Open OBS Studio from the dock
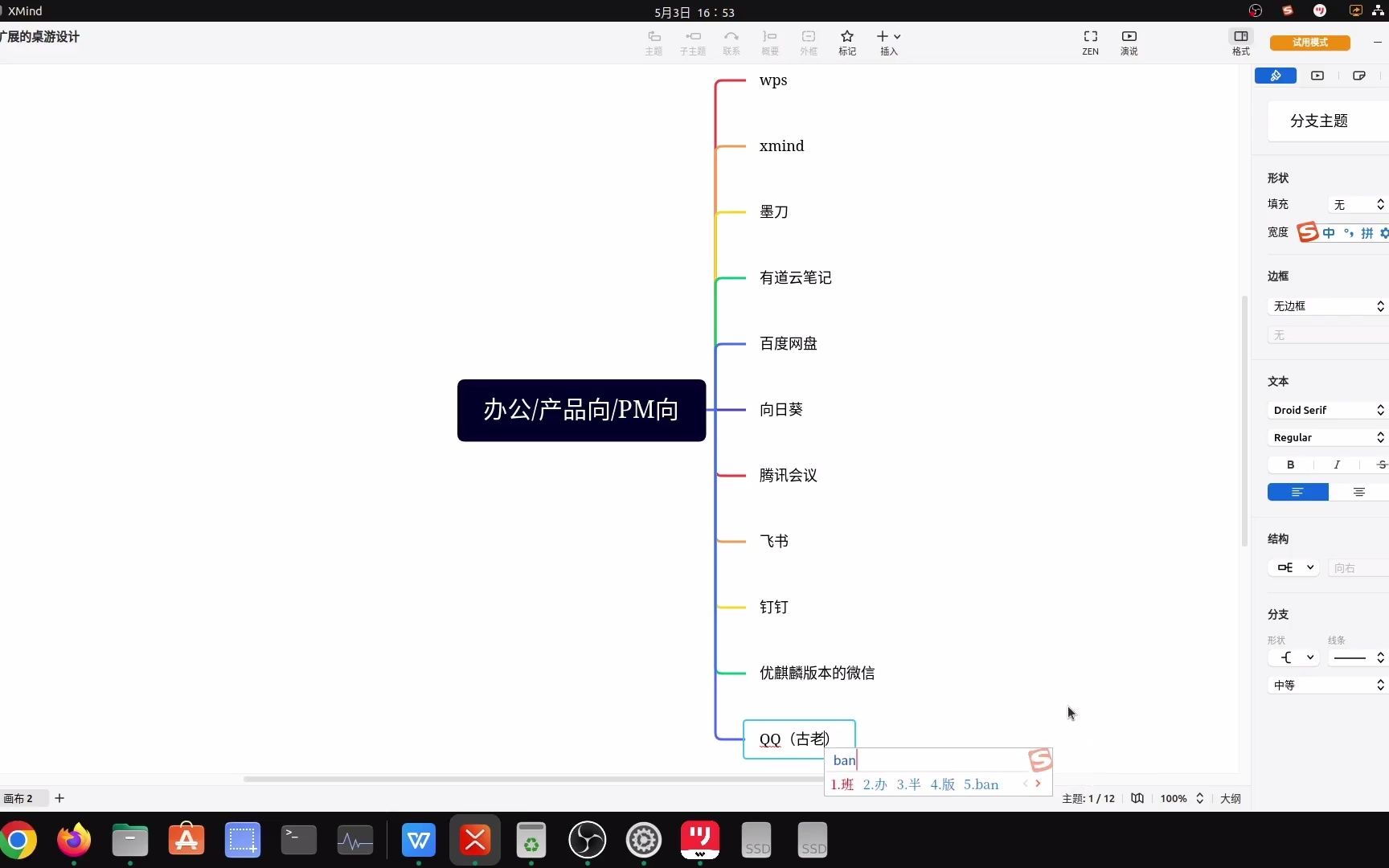 [588, 841]
